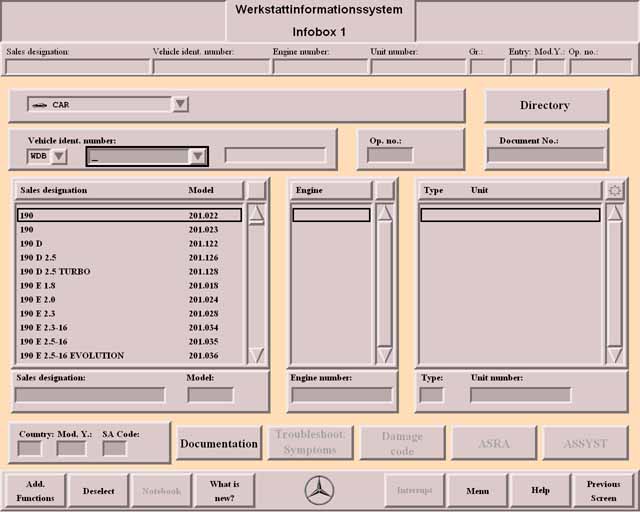
Task: Click the small button beside Sales designation header
Action: pos(256,190)
